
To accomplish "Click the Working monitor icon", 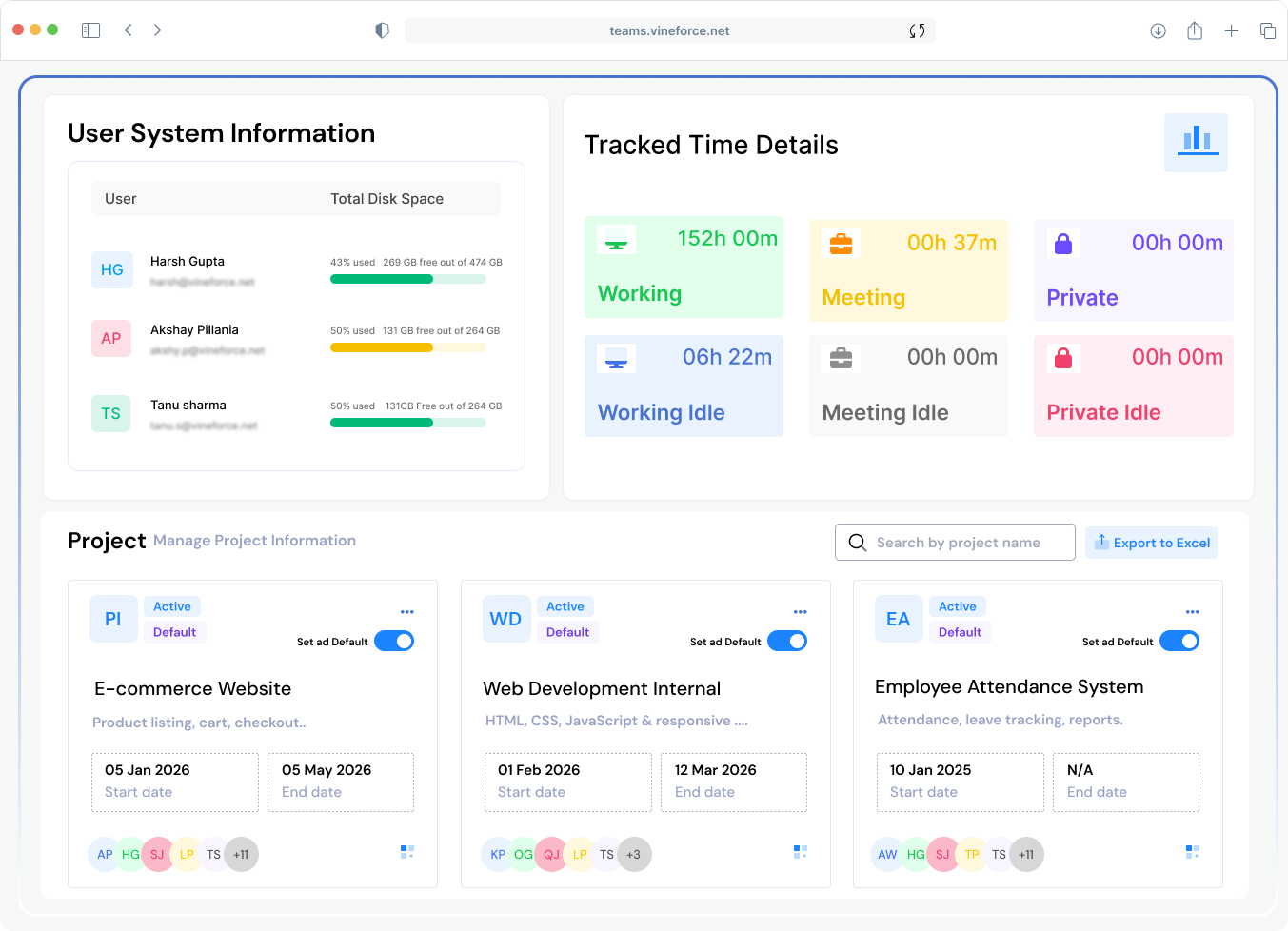I will 616,239.
